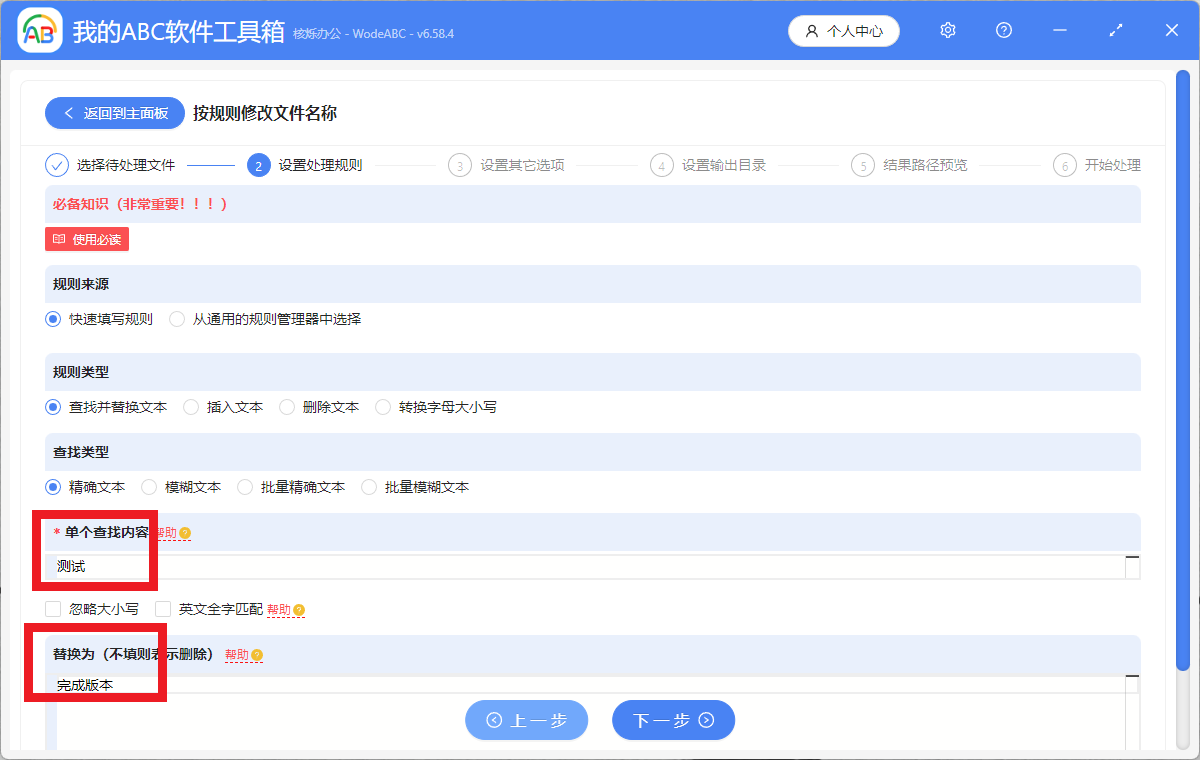This screenshot has height=760, width=1200.
Task: Click the question mark help icon in title bar
Action: [x=1003, y=30]
